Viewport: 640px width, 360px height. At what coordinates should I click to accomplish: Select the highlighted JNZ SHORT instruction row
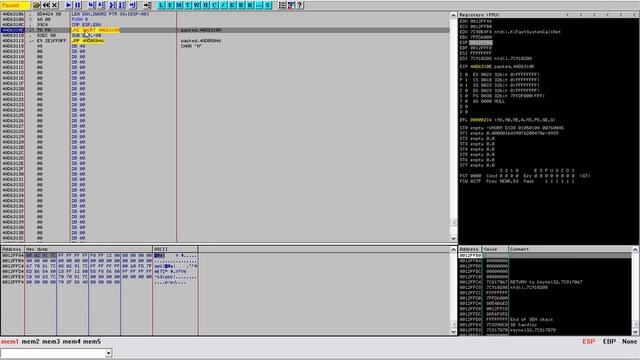225,30
